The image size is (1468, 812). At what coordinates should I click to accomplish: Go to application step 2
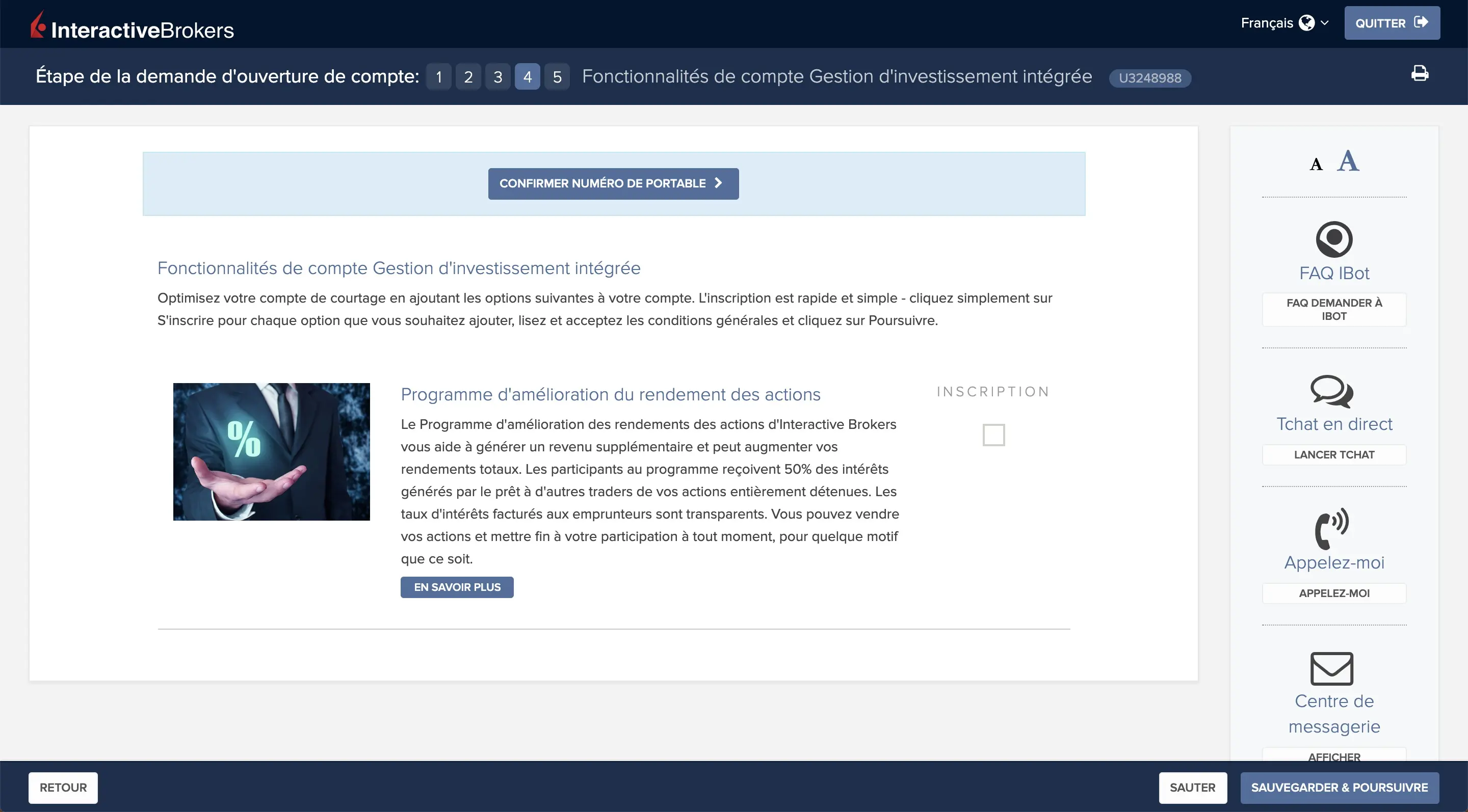click(468, 76)
